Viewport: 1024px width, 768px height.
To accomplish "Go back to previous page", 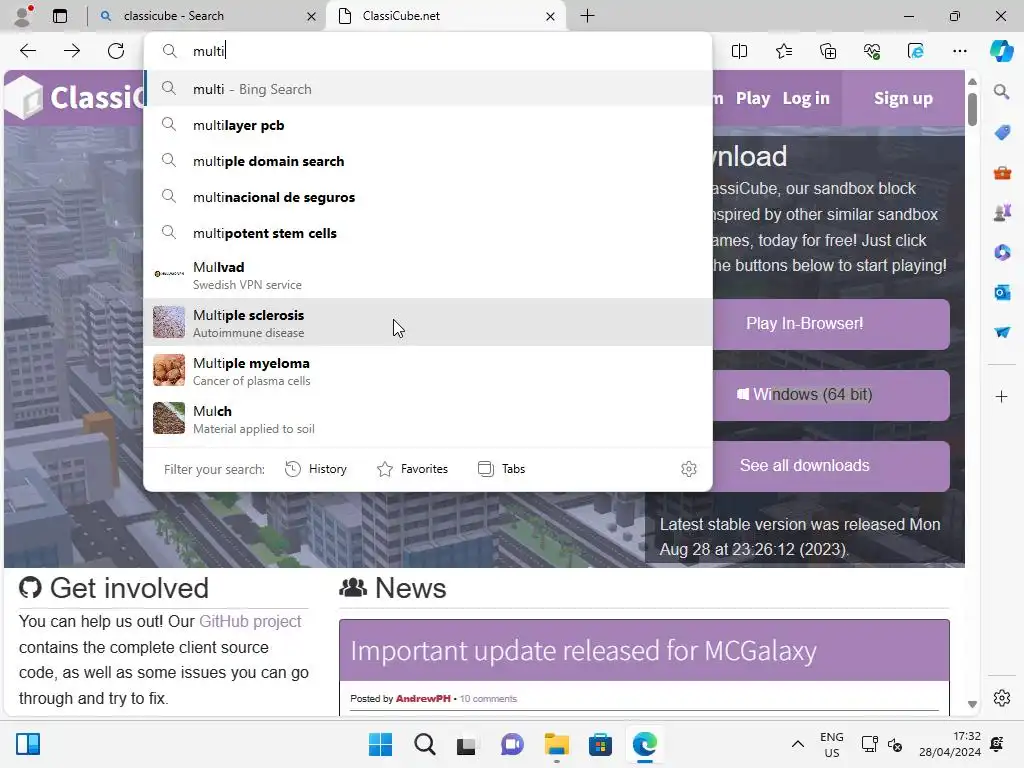I will click(28, 51).
